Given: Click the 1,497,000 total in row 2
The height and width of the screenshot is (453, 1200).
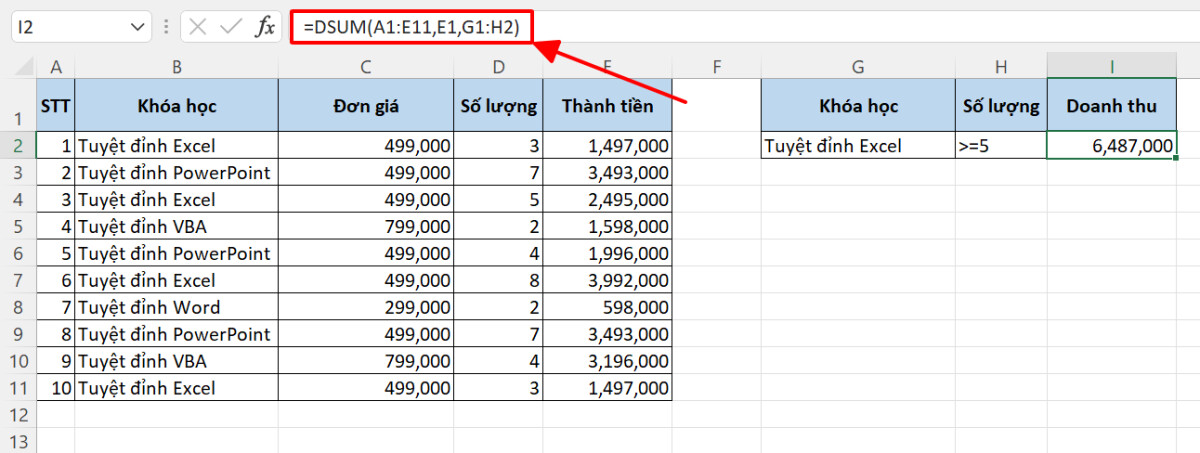Looking at the screenshot, I should (608, 146).
